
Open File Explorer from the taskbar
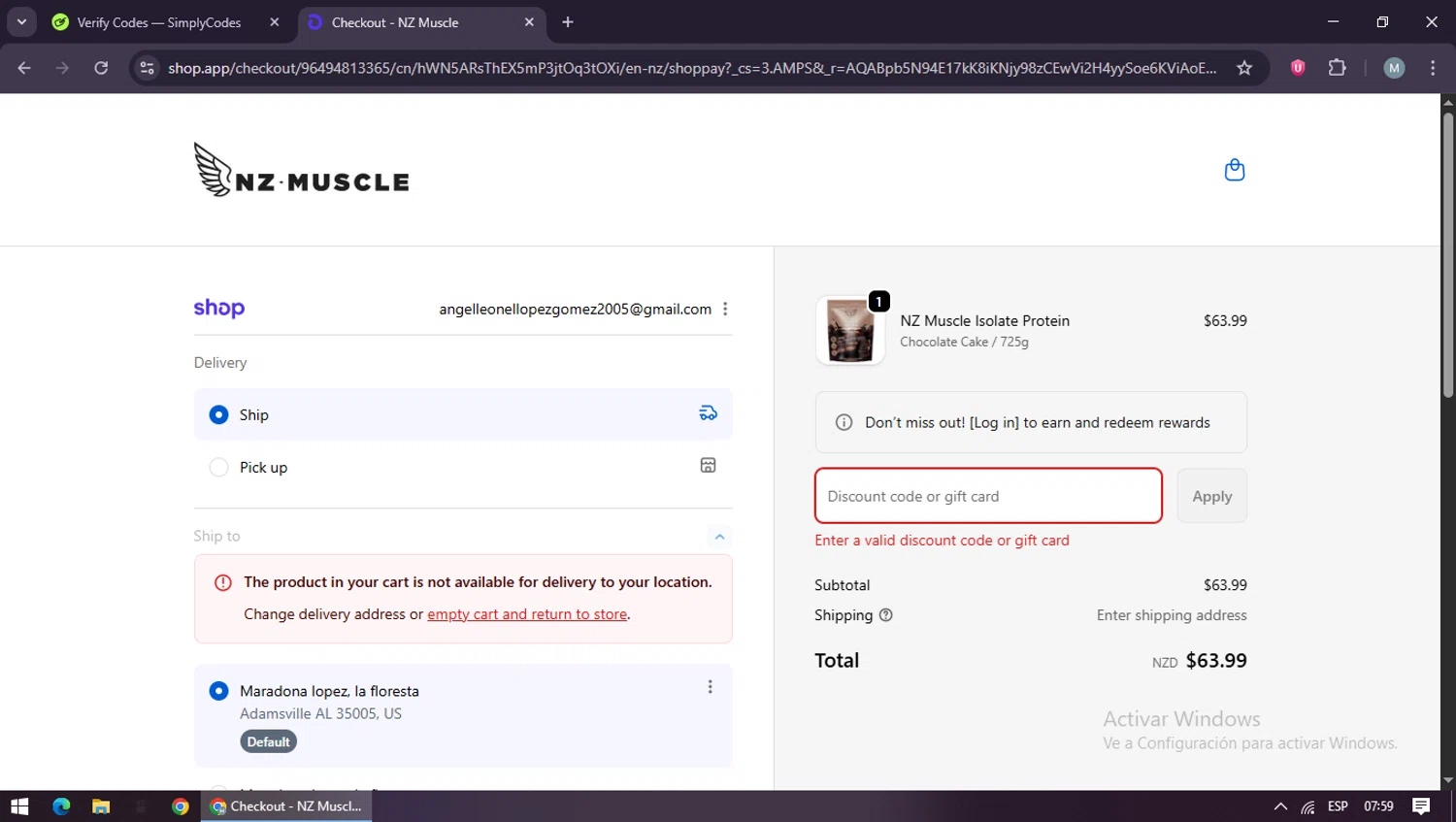coord(101,806)
